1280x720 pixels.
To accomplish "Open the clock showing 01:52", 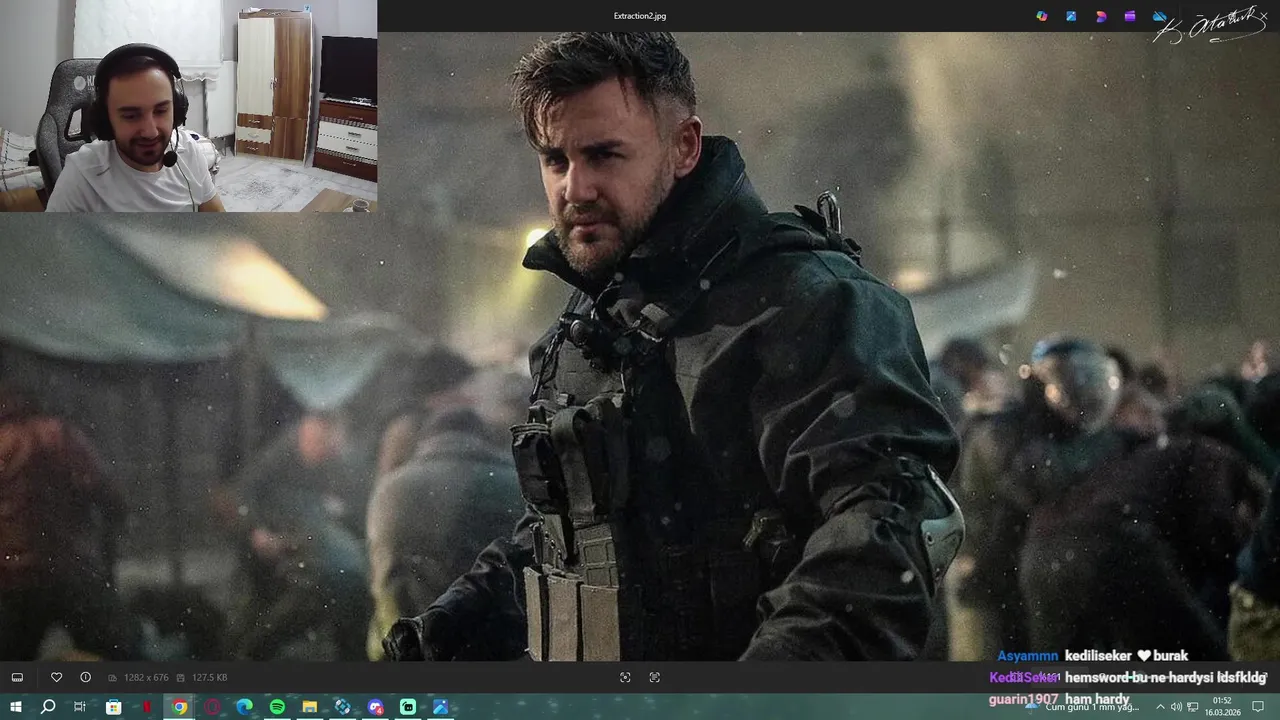I will [1222, 707].
